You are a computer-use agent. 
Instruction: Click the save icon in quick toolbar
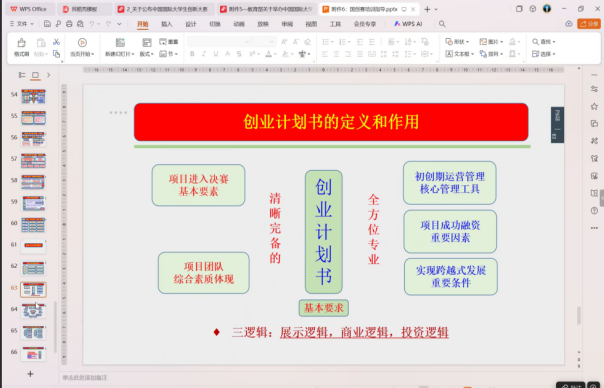47,24
